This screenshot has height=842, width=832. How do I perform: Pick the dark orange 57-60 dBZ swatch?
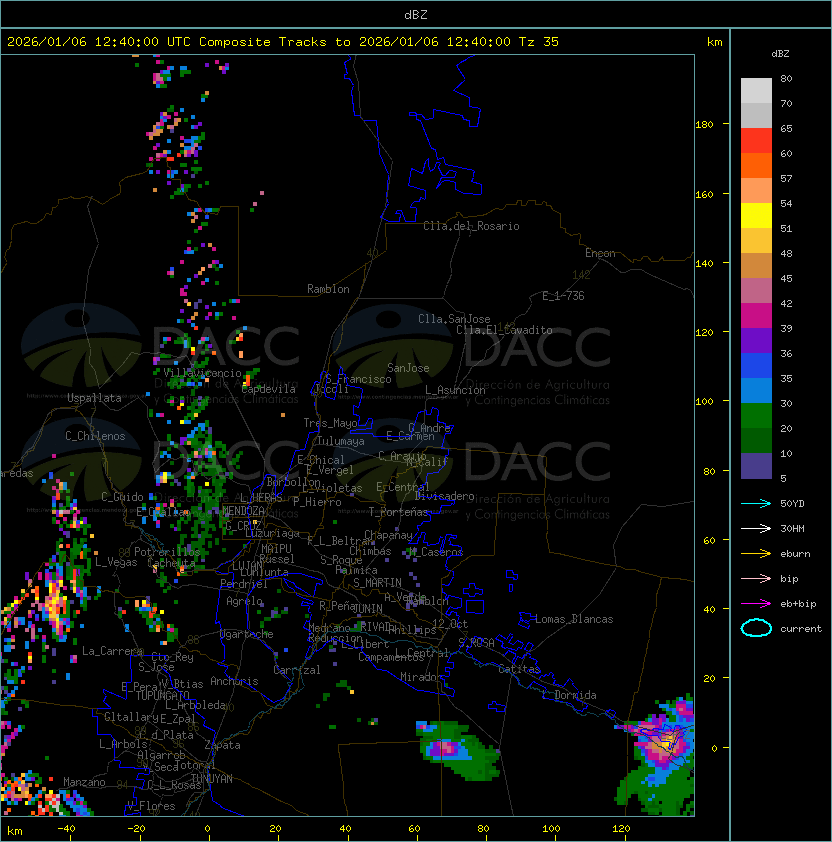click(756, 166)
